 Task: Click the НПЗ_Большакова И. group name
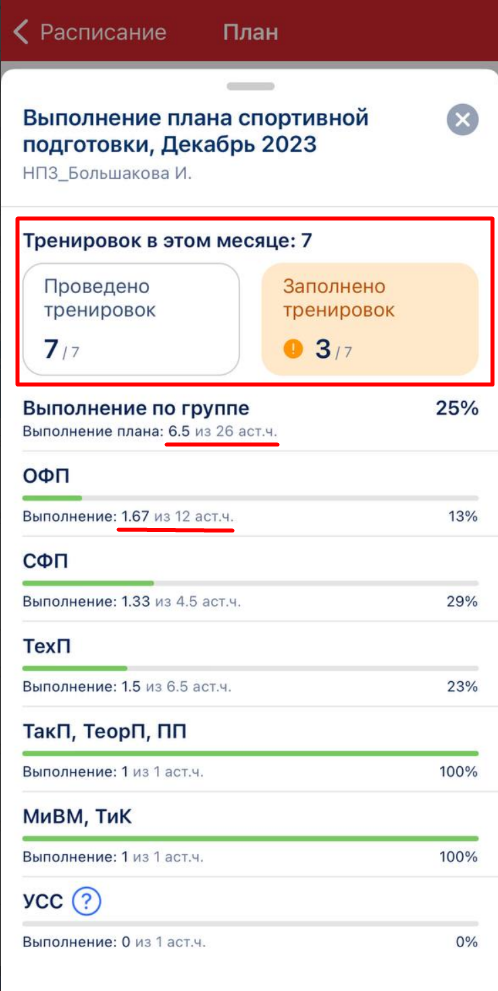click(x=107, y=173)
